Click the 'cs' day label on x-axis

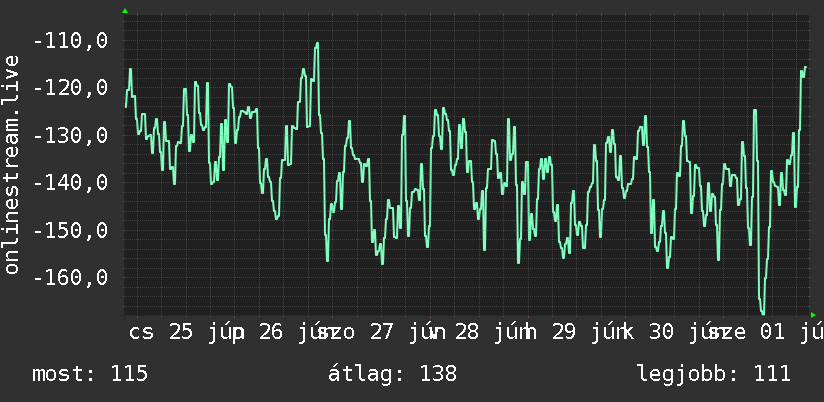pos(142,334)
